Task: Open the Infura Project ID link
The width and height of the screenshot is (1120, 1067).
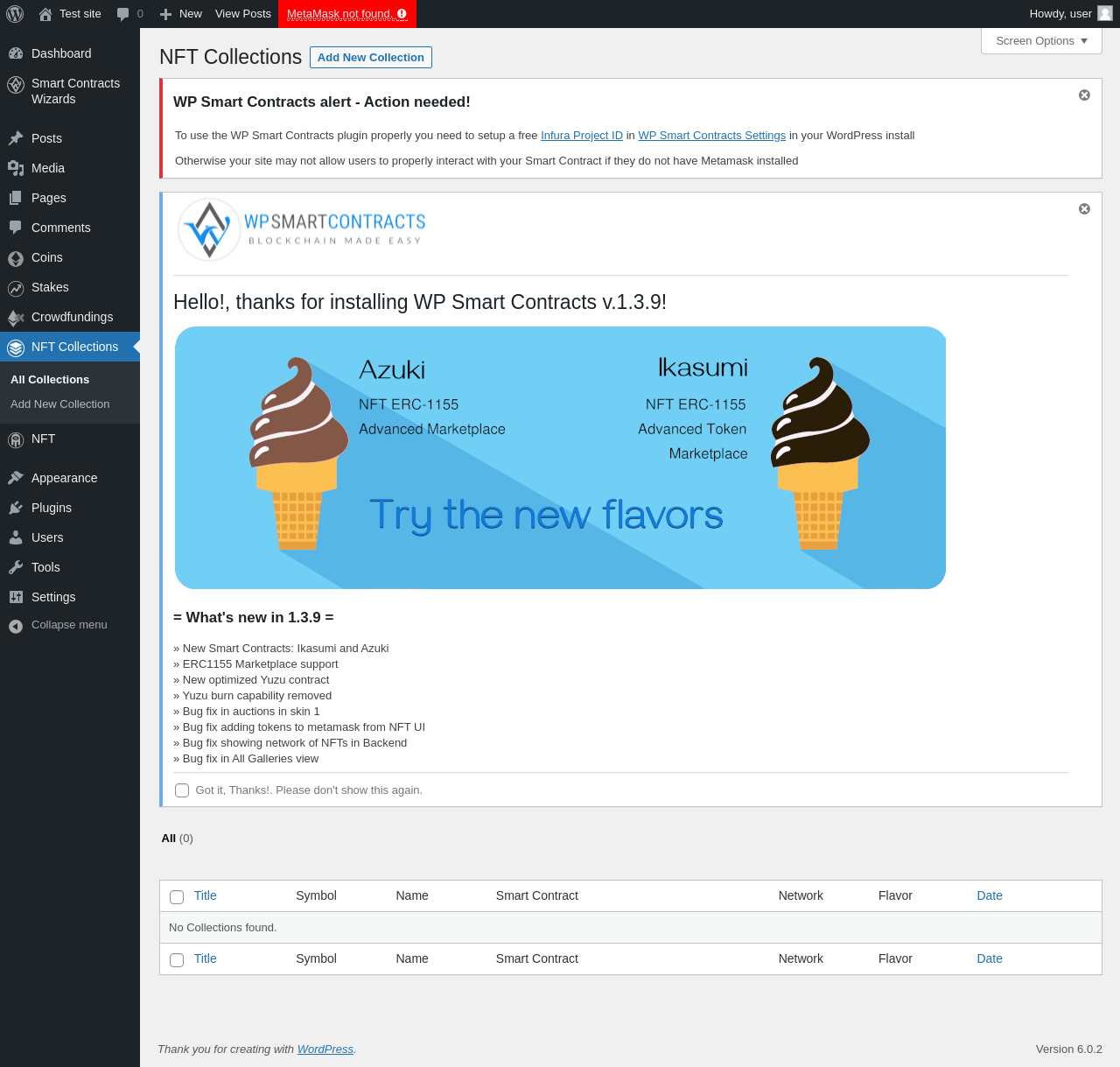Action: click(x=582, y=136)
